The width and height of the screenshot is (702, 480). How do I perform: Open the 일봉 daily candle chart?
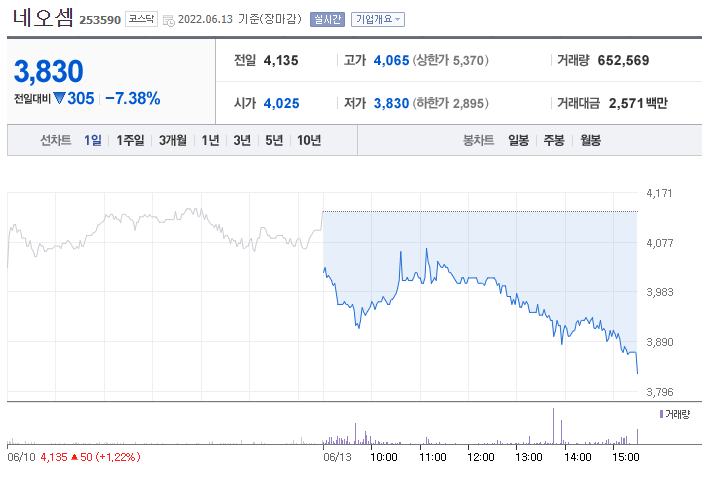pos(518,140)
